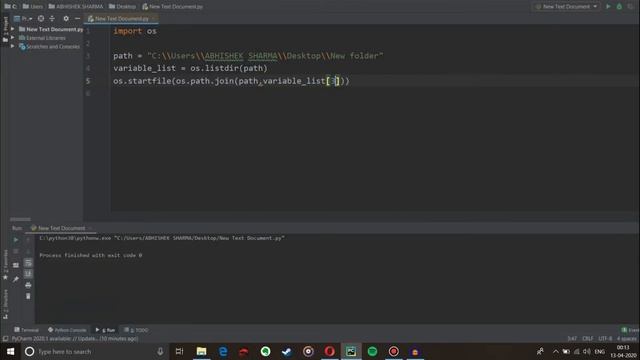Click cursor position 3:47 in status bar

572,339
